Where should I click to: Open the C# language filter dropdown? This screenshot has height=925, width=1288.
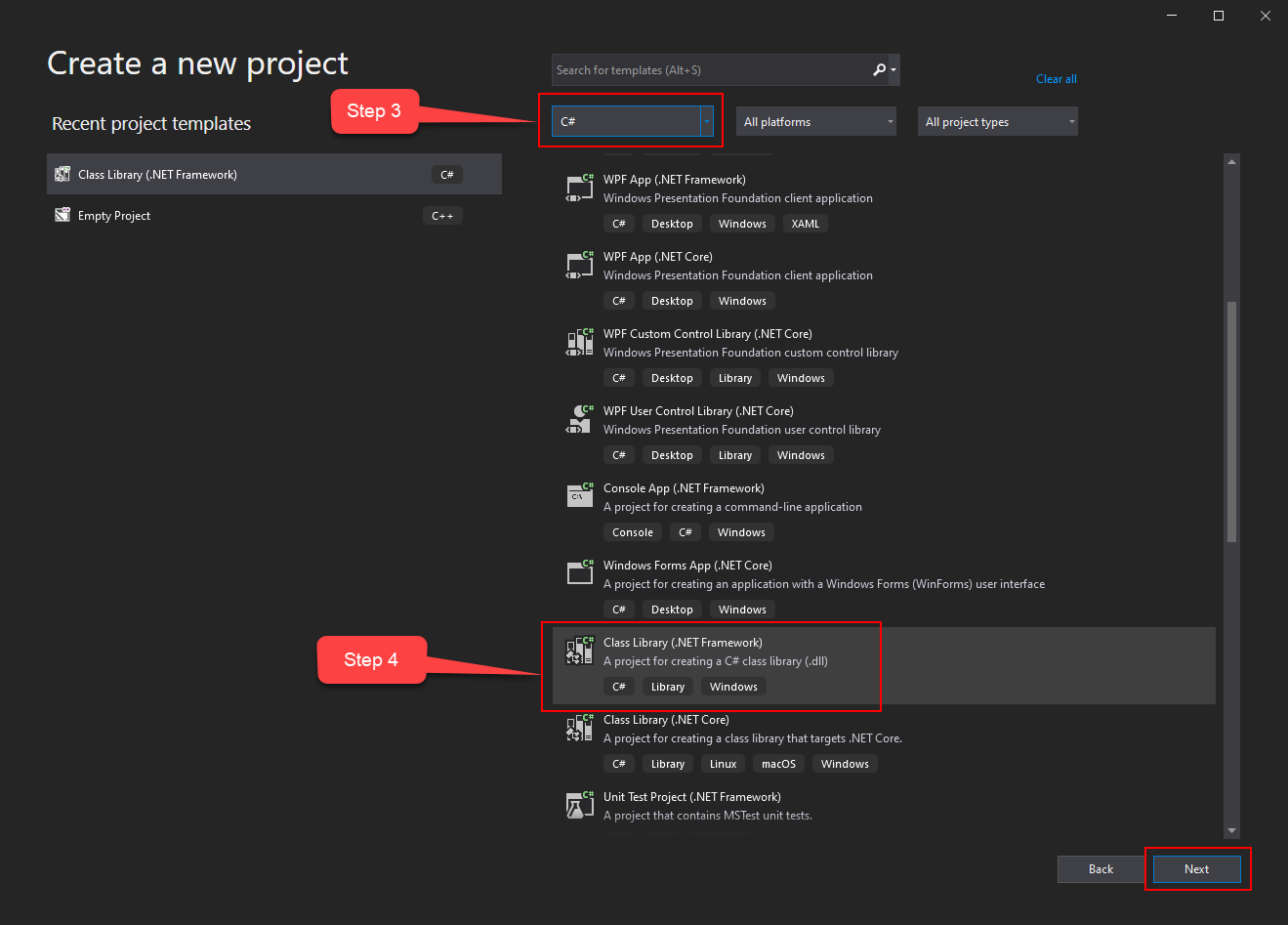coord(633,121)
